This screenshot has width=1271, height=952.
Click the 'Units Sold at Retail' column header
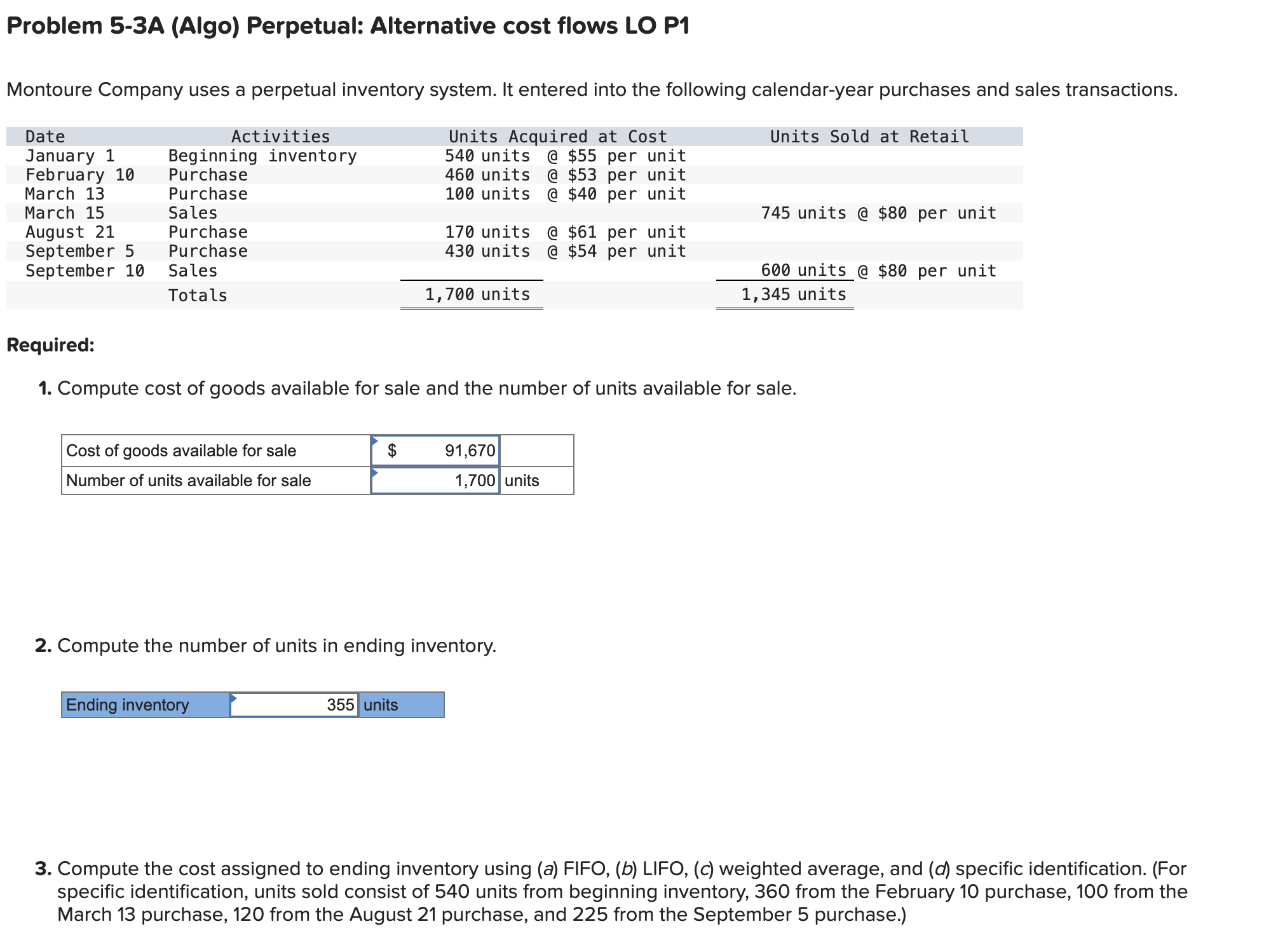coord(869,136)
